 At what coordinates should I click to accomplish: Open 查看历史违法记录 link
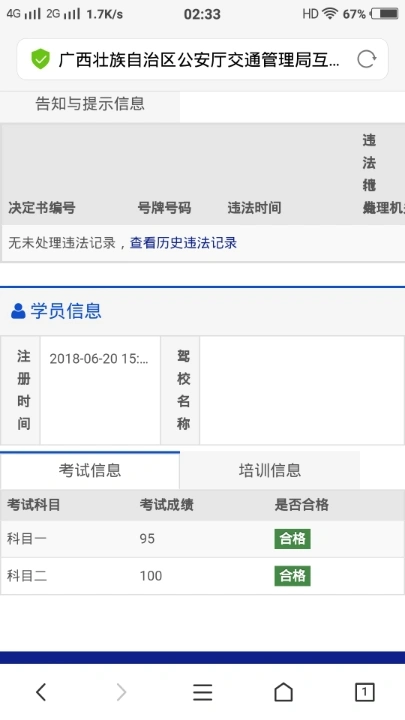(183, 243)
